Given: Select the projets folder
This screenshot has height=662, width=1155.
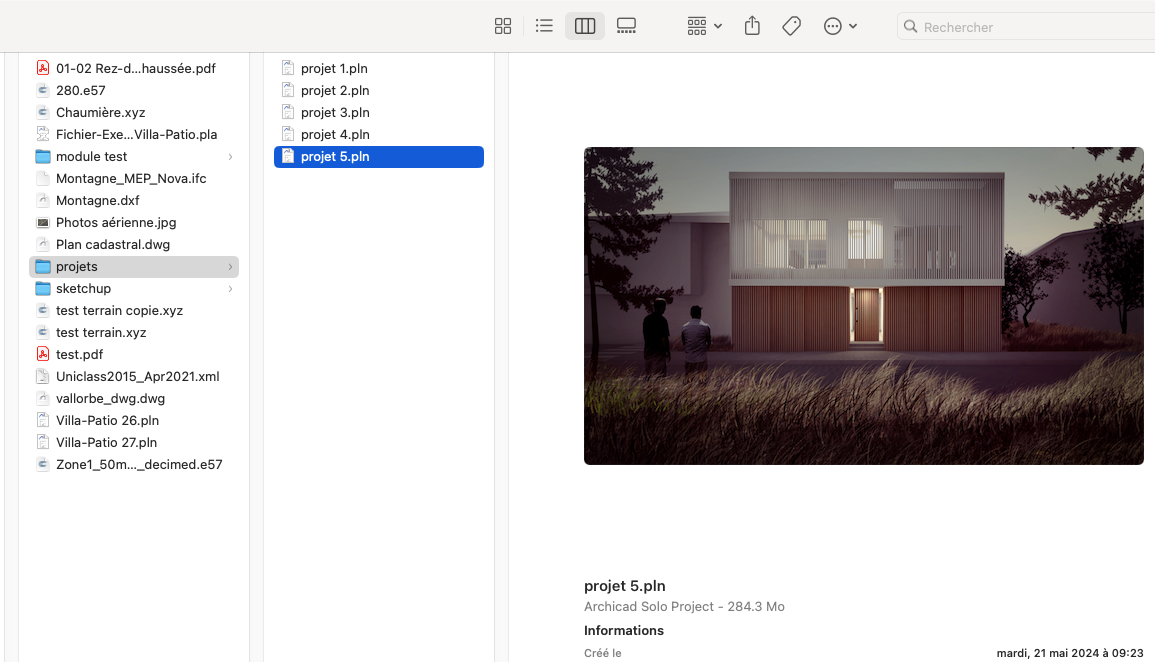Looking at the screenshot, I should click(x=134, y=267).
